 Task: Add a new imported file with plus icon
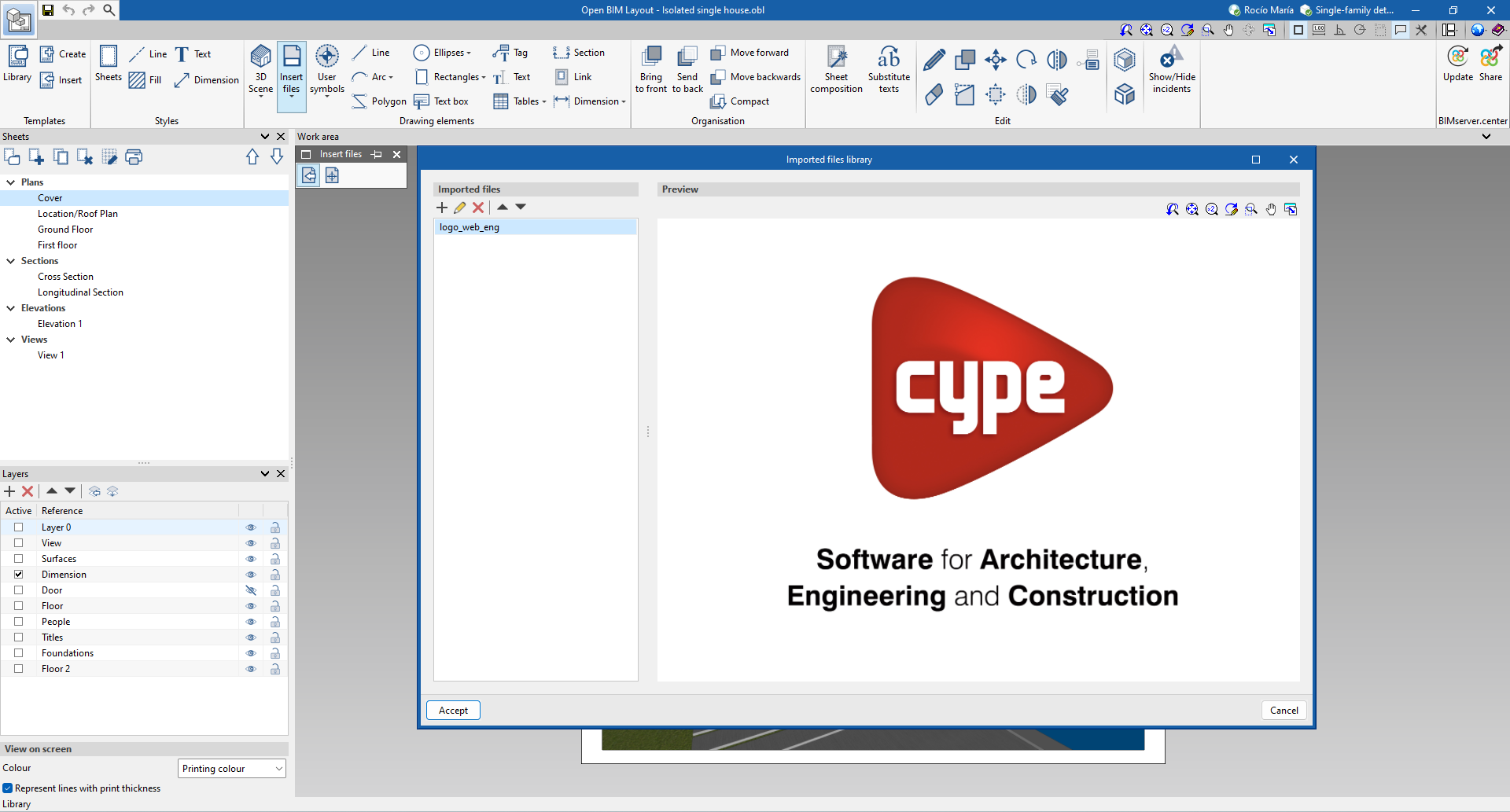442,208
